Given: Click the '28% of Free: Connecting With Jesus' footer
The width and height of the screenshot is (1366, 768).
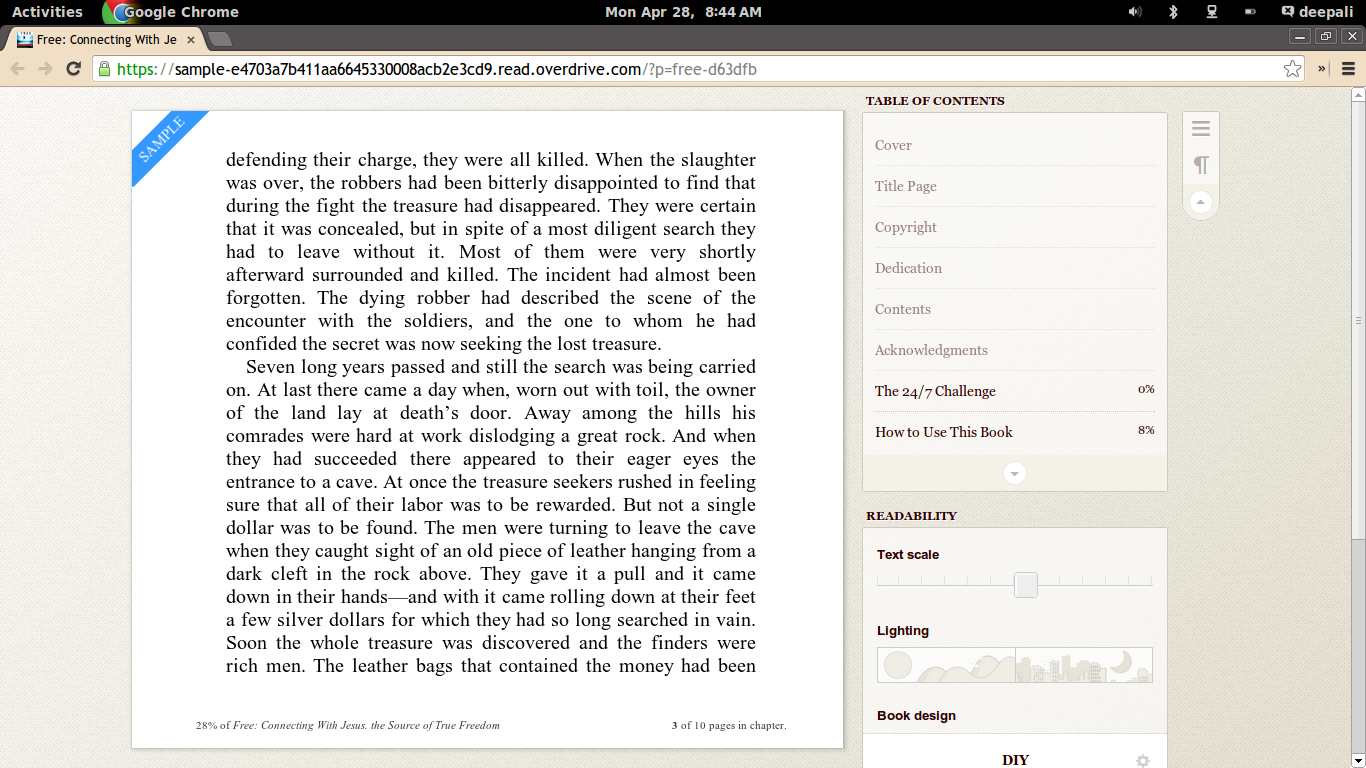Looking at the screenshot, I should [348, 725].
